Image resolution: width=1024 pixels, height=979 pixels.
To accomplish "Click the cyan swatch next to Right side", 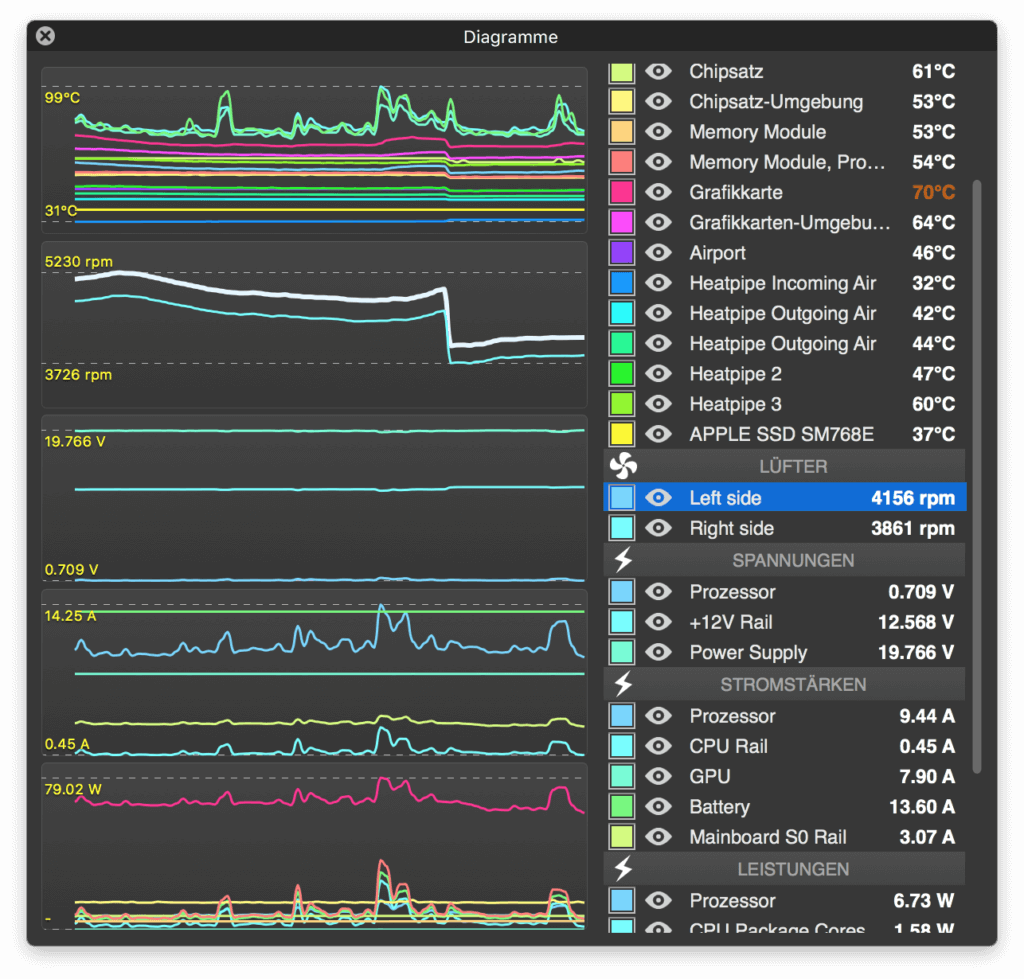I will [620, 527].
